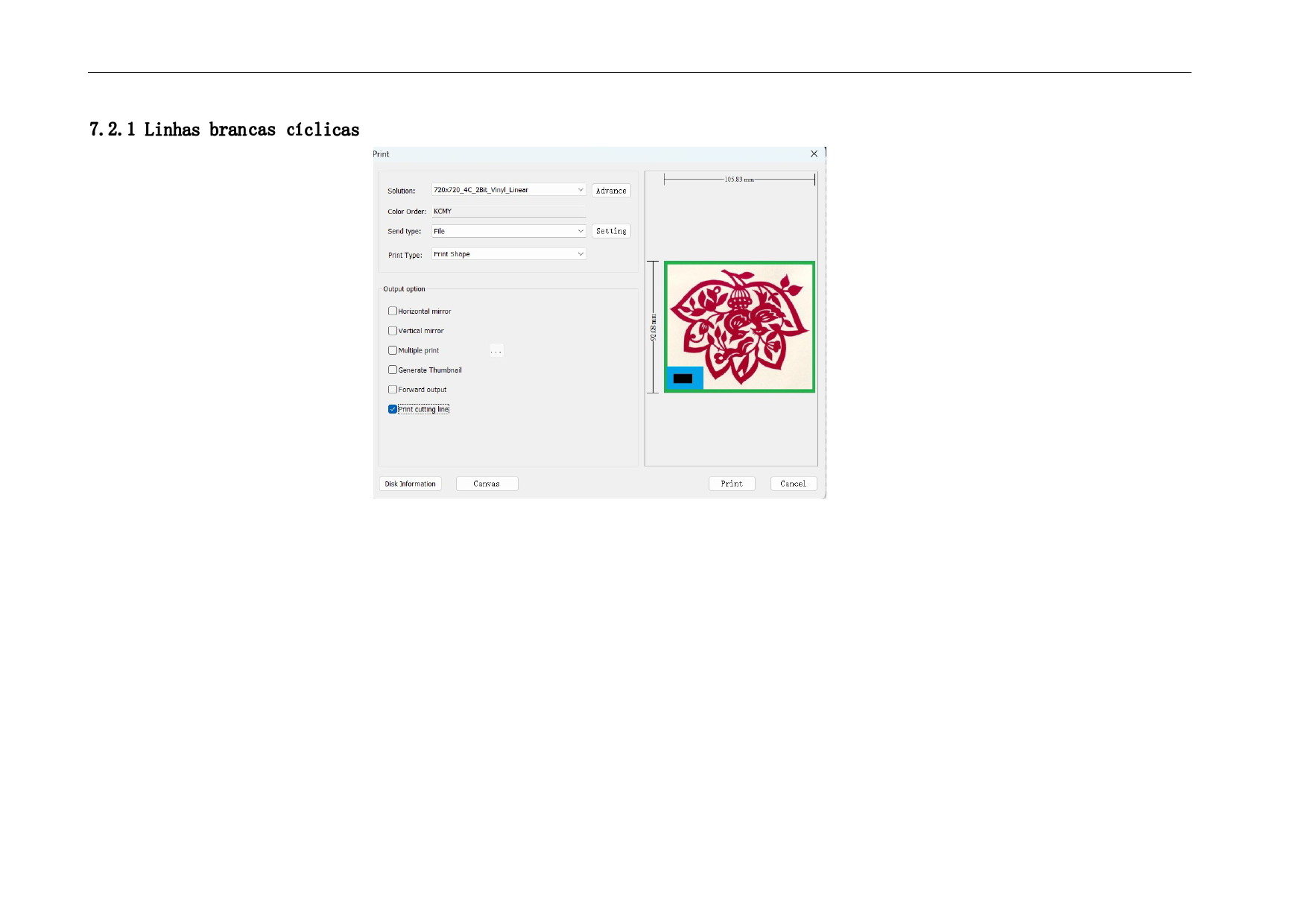Enable the Horizontal mirror checkbox
Screen dimensions: 1307x924
393,311
